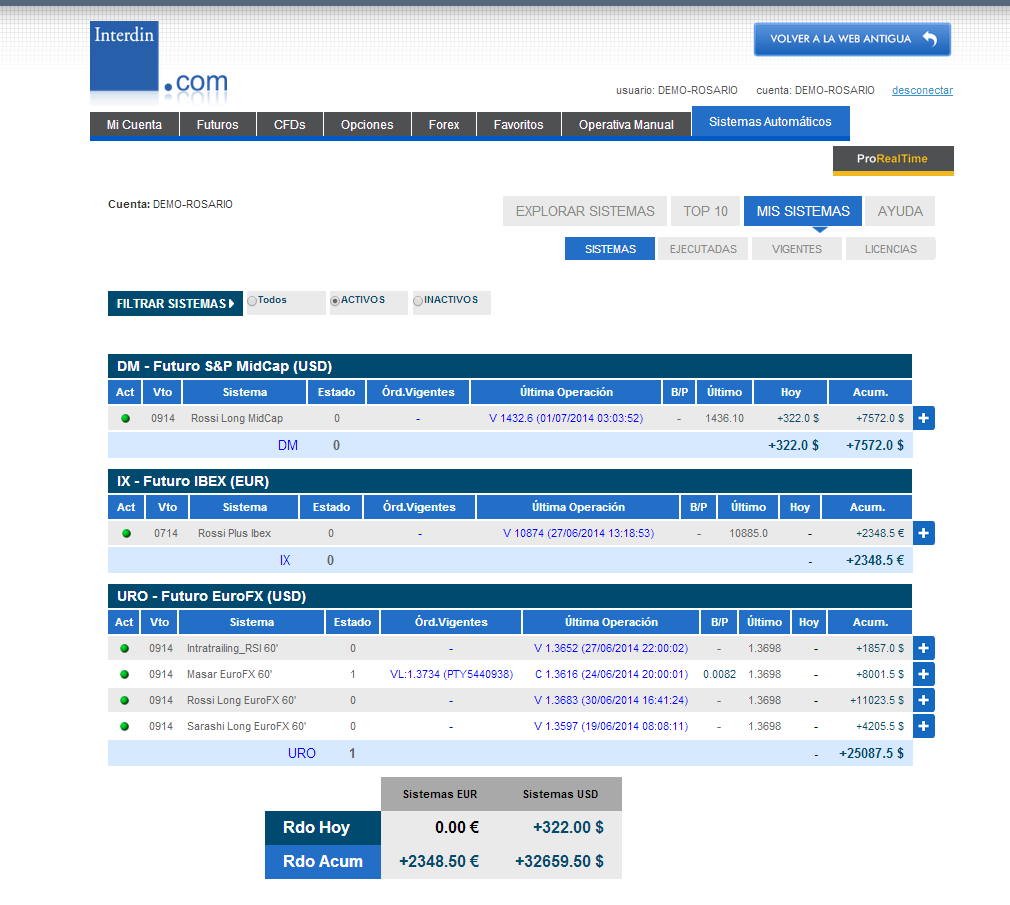Expand plus icon for Rossi Long MidCap
Screen dimensions: 1010x905
pyautogui.click(x=923, y=418)
